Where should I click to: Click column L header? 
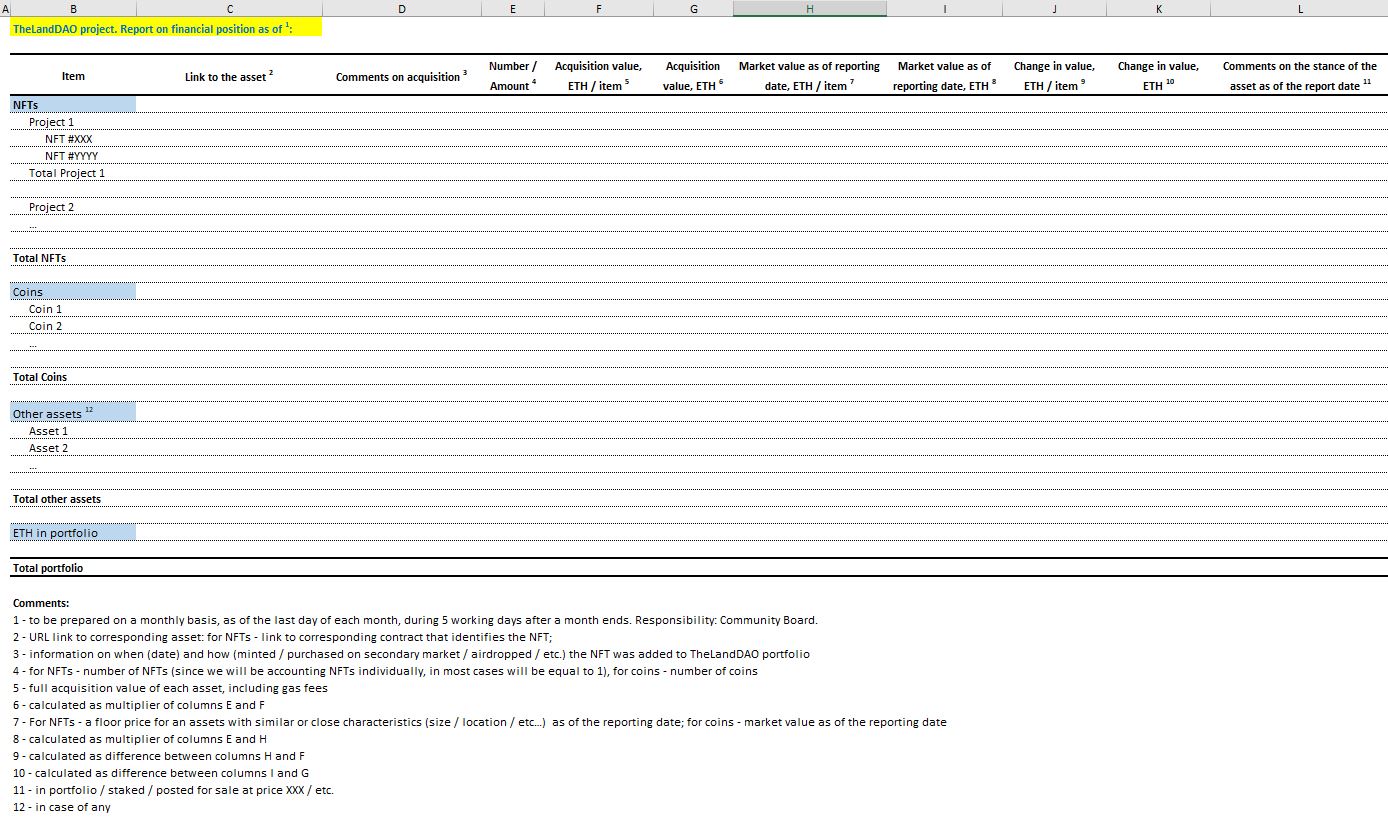coord(1299,9)
